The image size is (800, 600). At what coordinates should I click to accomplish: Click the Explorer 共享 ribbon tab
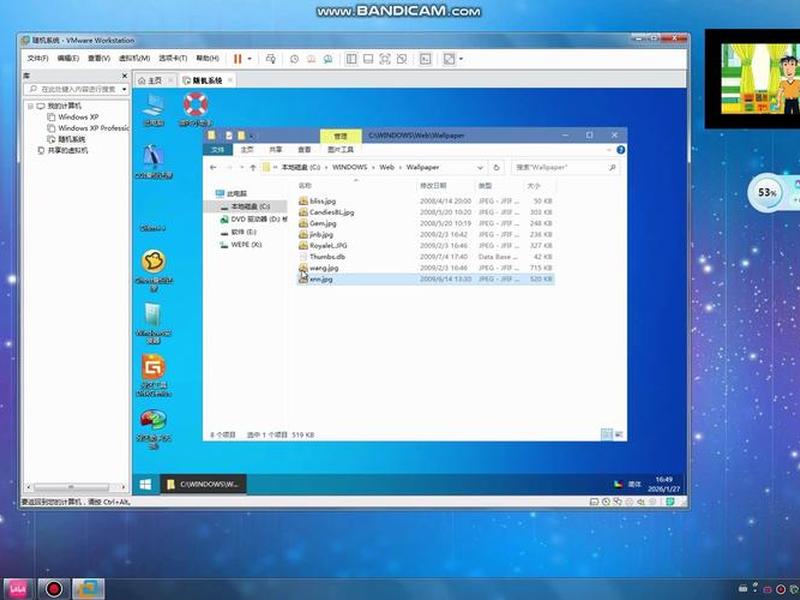(276, 149)
